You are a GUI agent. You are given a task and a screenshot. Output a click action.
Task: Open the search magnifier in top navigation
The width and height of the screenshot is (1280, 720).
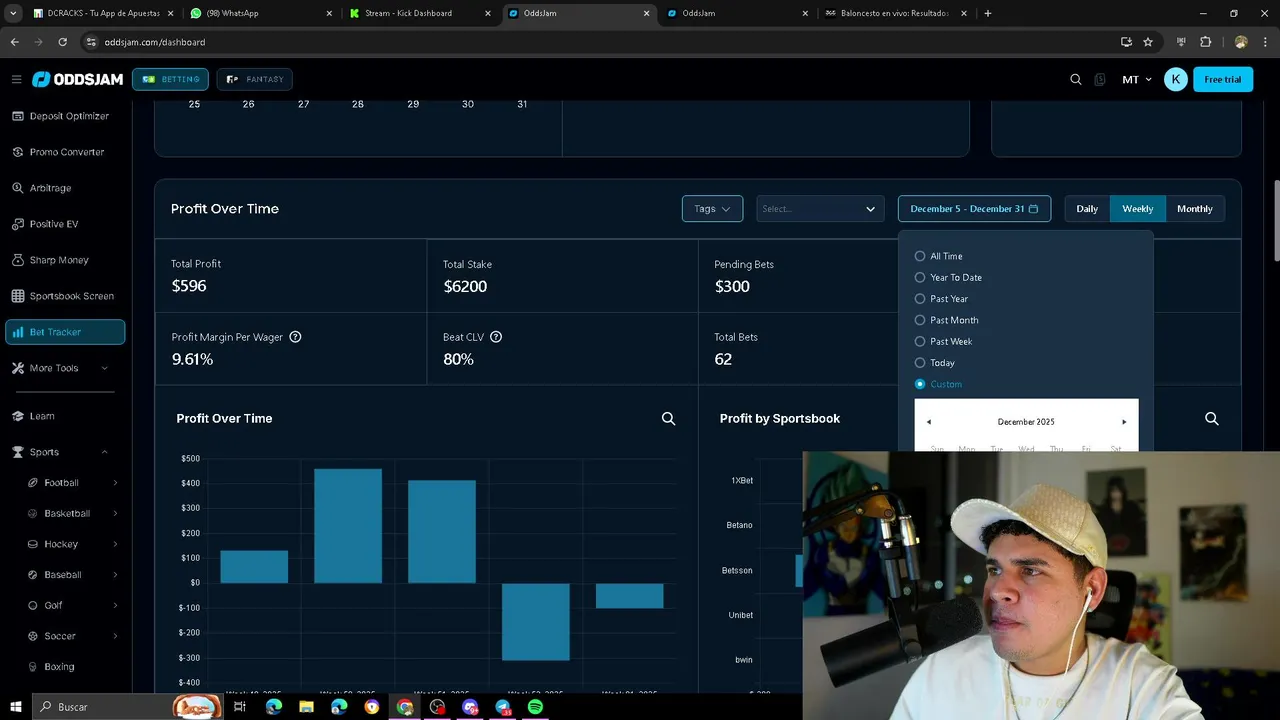coord(1076,79)
